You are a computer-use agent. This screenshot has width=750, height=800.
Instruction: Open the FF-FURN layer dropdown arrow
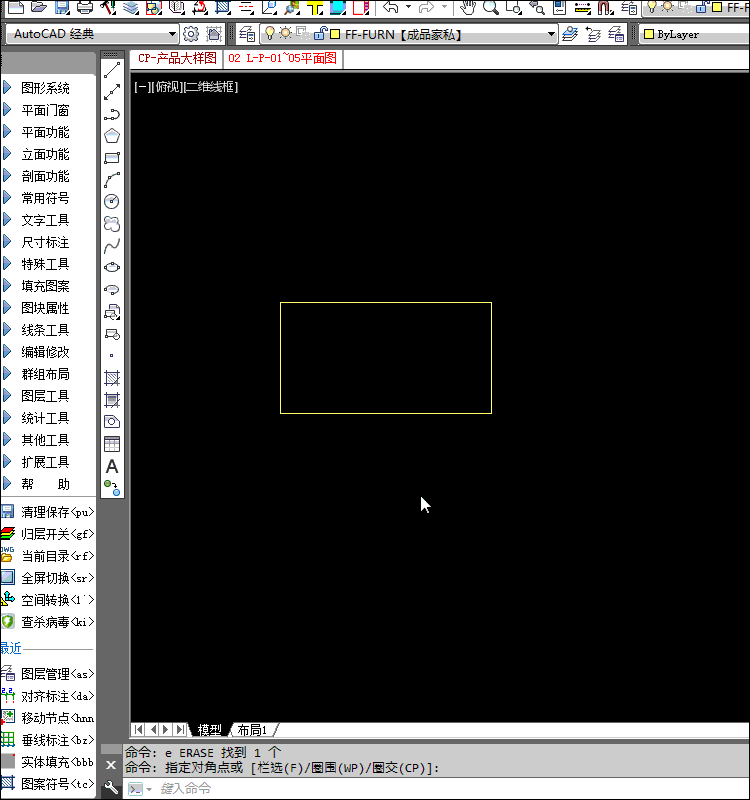click(x=551, y=34)
